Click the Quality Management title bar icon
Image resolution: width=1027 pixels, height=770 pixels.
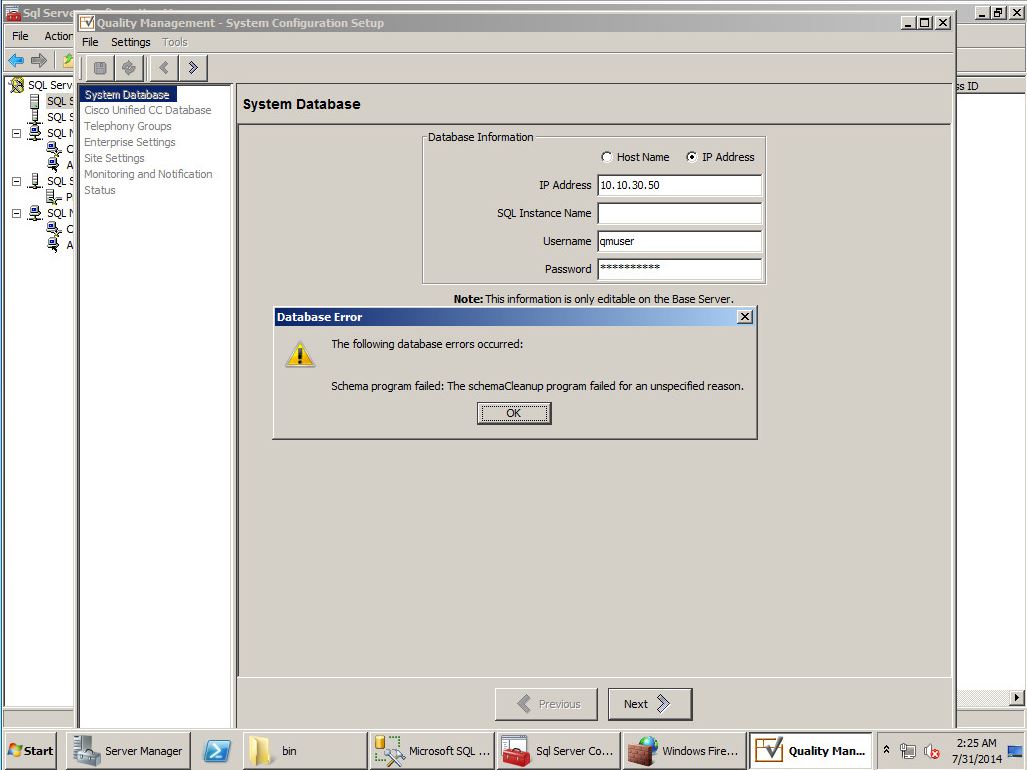point(87,23)
